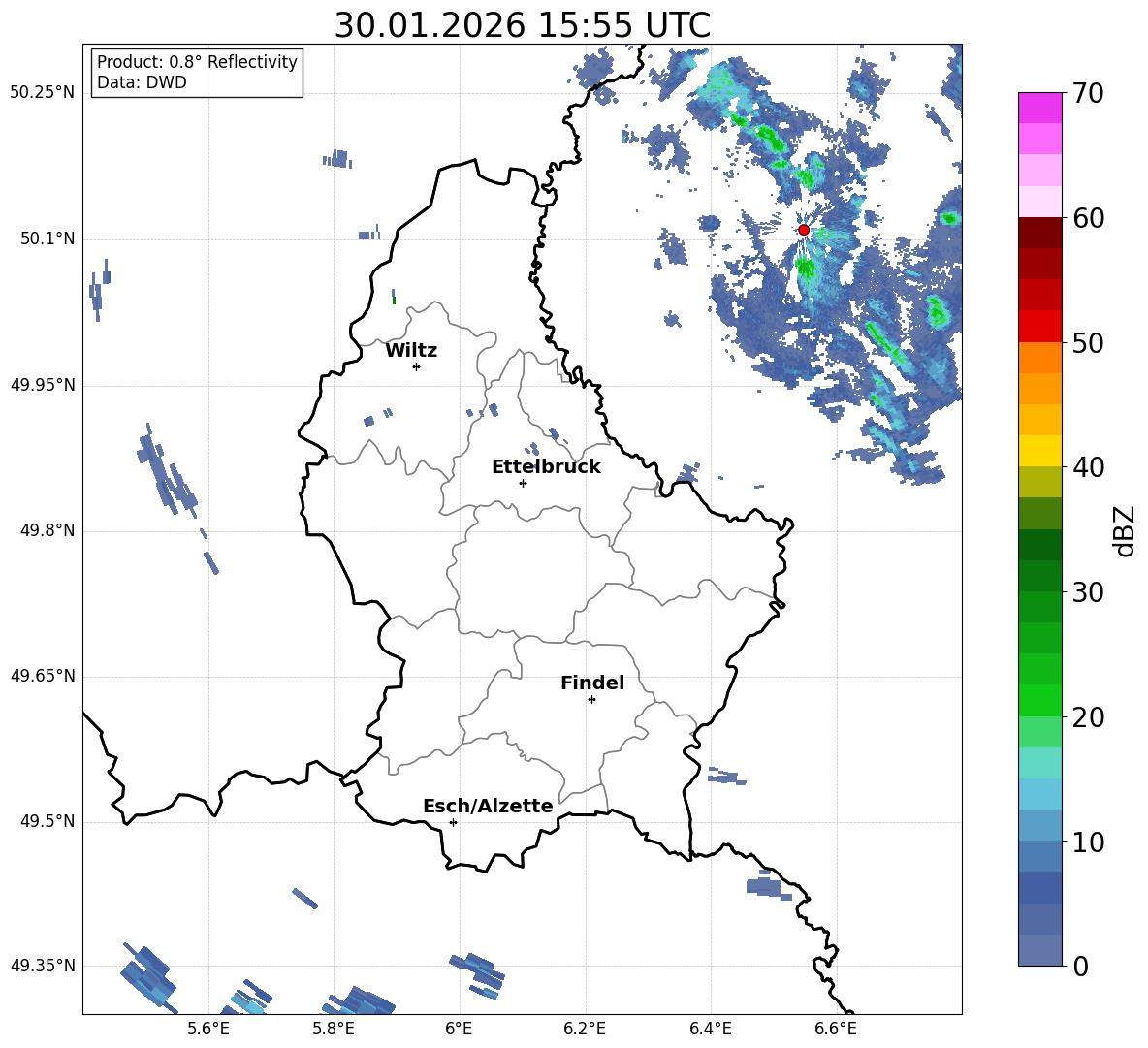Click the magenta top colorbar segment
This screenshot has height=1048, width=1148.
click(x=1039, y=108)
